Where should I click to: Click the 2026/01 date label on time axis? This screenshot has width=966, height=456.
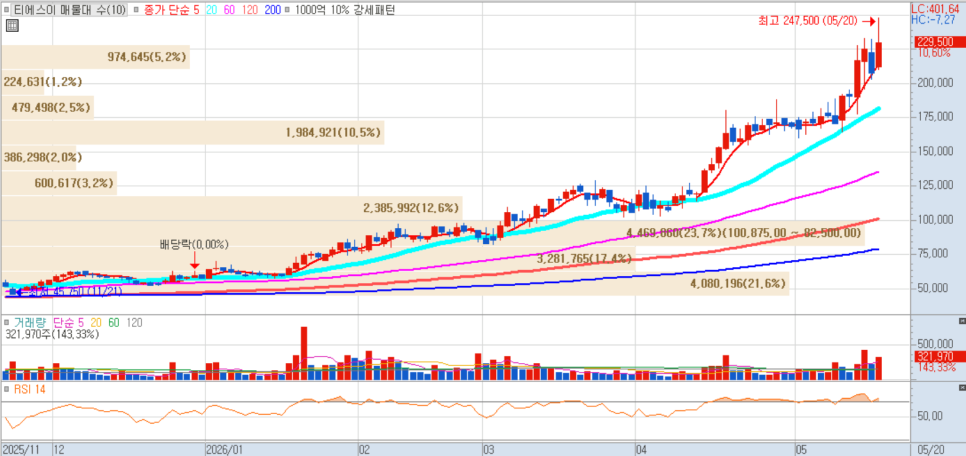(225, 449)
